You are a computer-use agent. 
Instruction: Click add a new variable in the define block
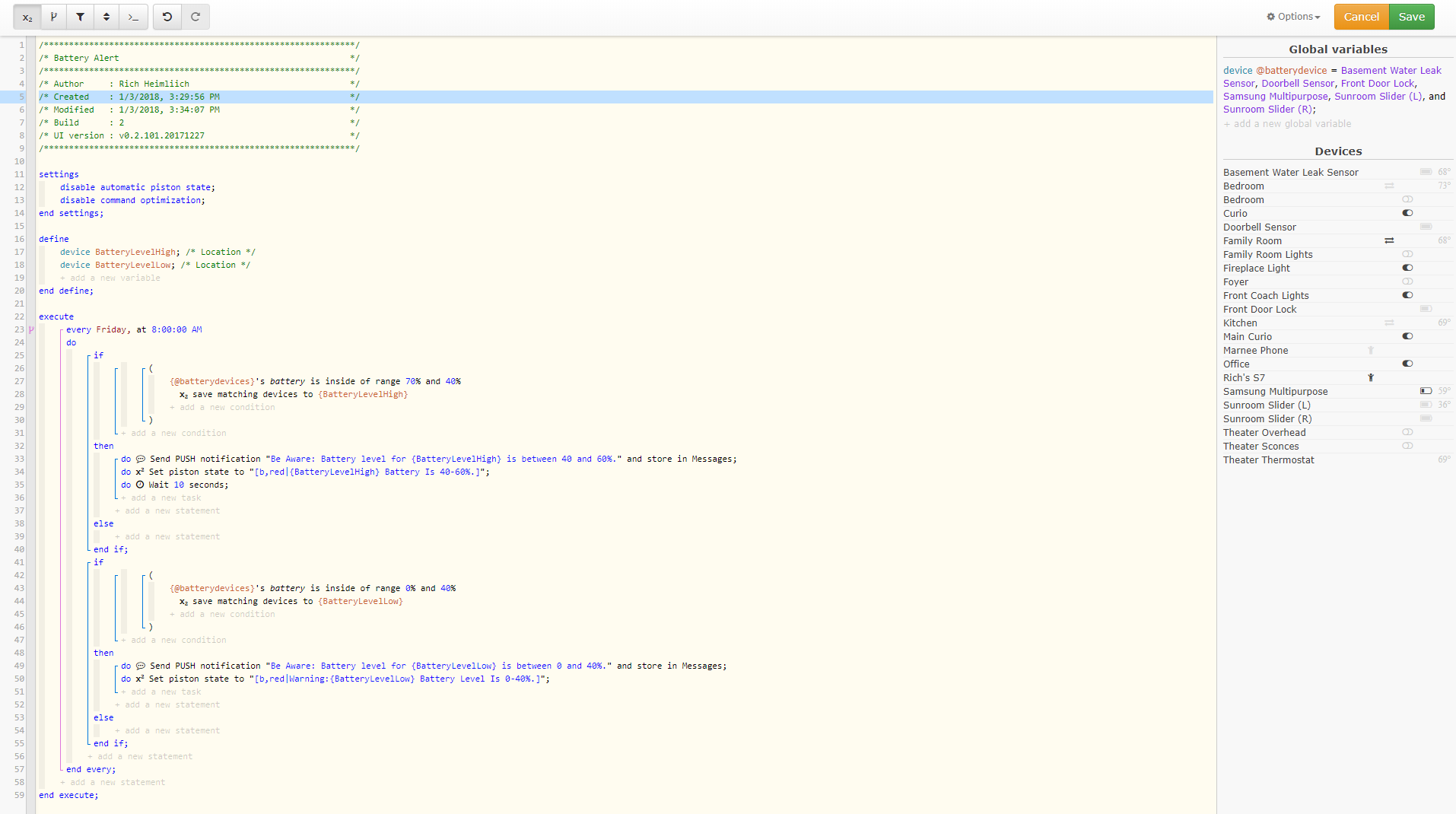pos(110,278)
